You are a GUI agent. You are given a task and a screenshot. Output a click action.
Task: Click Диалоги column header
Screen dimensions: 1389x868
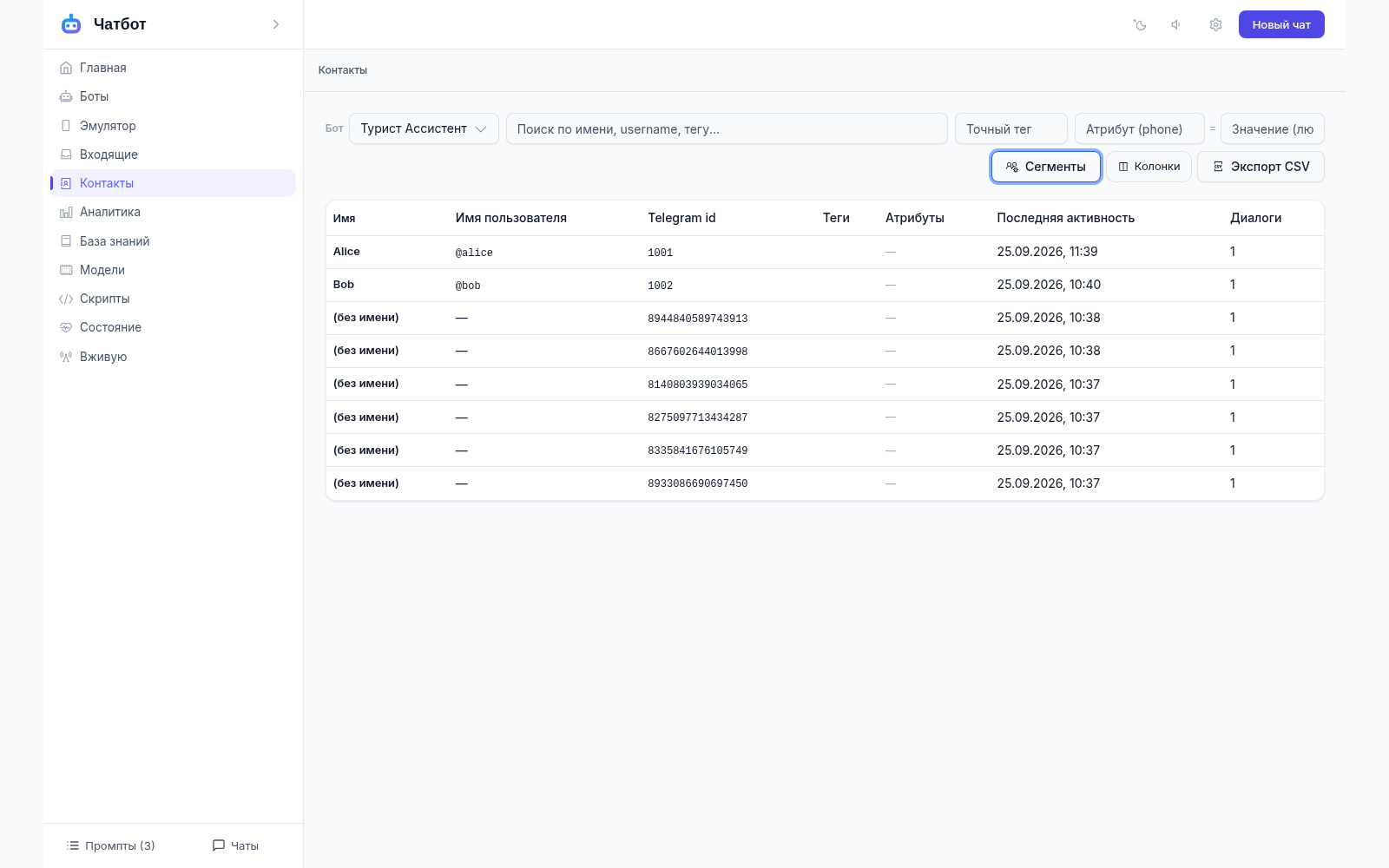tap(1255, 218)
